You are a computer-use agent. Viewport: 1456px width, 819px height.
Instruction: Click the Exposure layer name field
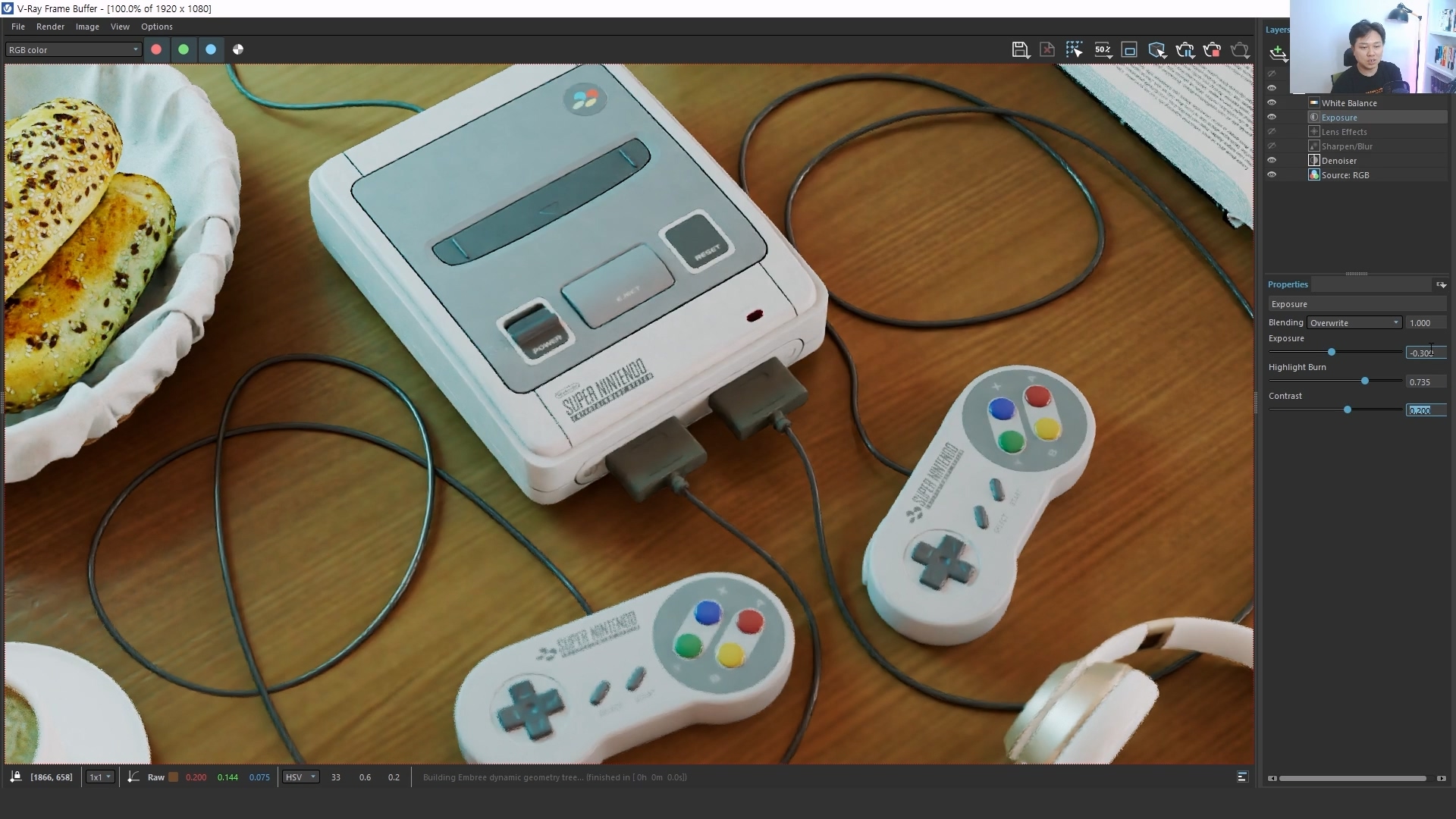1357,303
